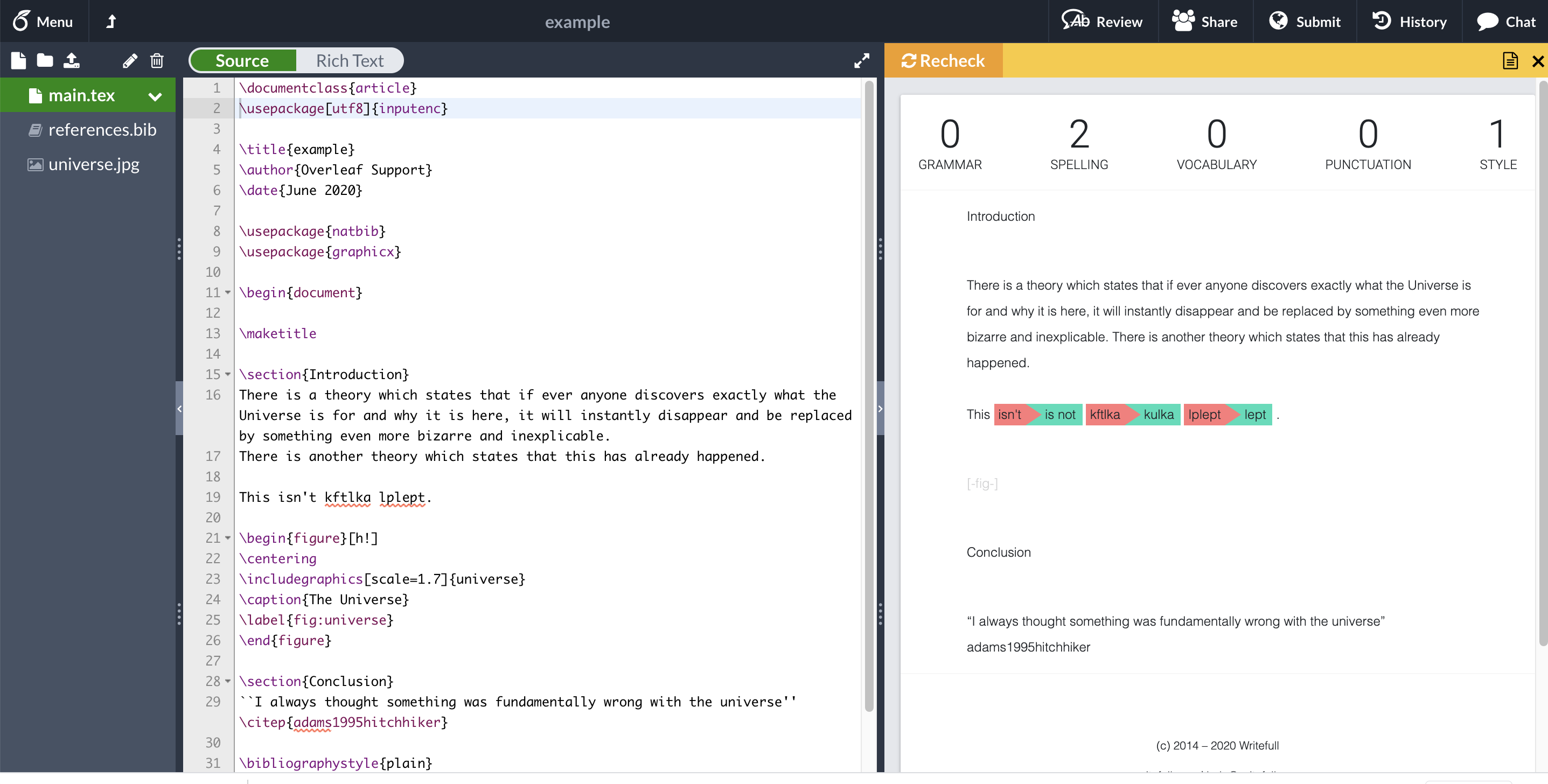Click the trash delete icon
Image resolution: width=1548 pixels, height=784 pixels.
click(x=156, y=60)
